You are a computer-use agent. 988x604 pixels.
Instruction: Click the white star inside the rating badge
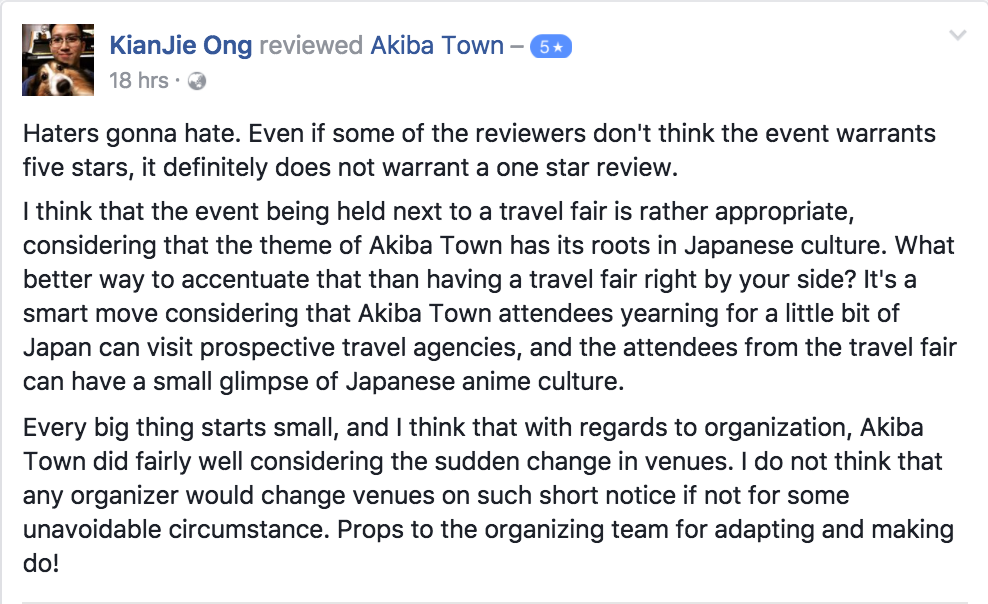click(559, 47)
